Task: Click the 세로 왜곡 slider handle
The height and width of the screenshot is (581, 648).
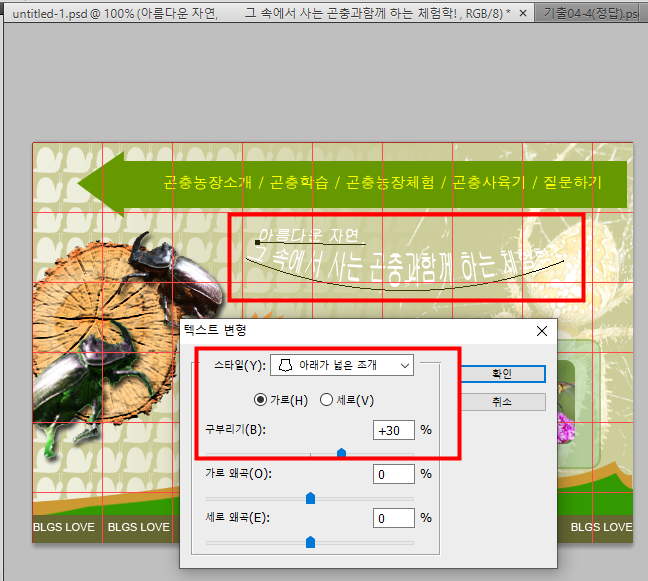Action: pyautogui.click(x=310, y=541)
